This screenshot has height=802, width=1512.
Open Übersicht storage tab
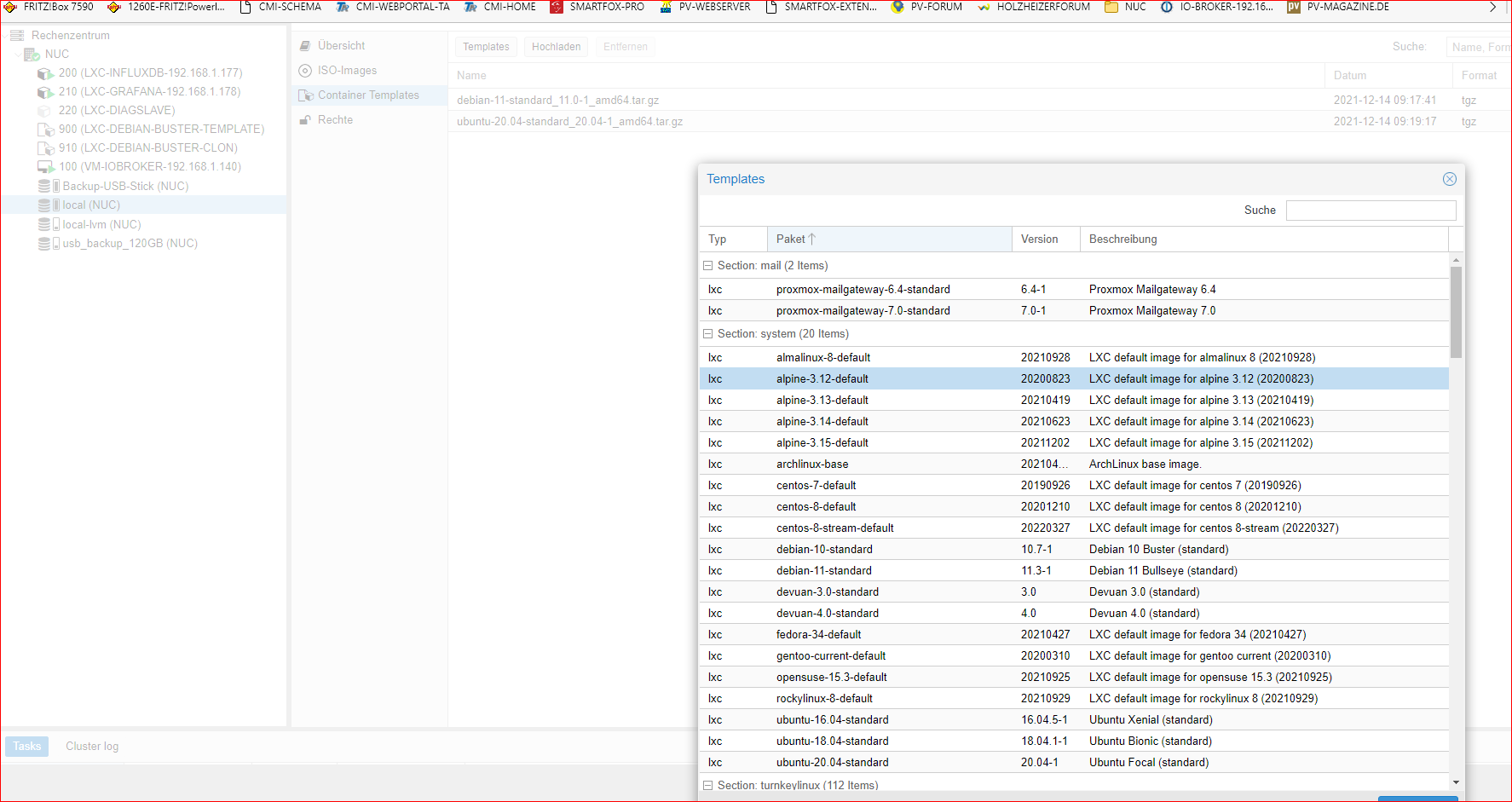(x=369, y=46)
